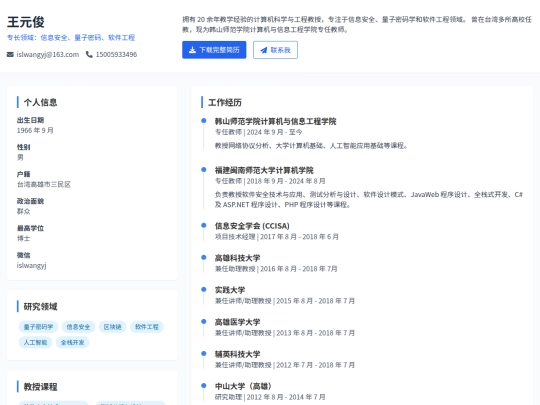Click the name heading 王元俊

click(26, 22)
